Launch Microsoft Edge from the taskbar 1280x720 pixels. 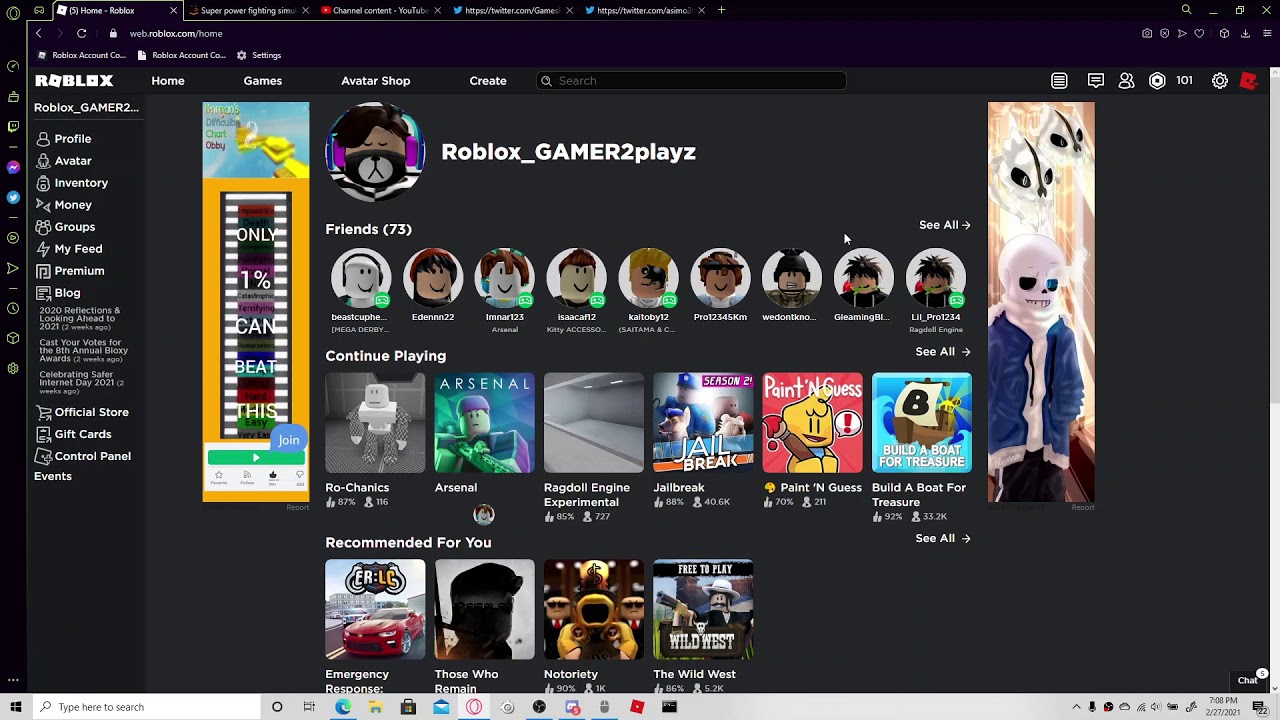[x=343, y=707]
